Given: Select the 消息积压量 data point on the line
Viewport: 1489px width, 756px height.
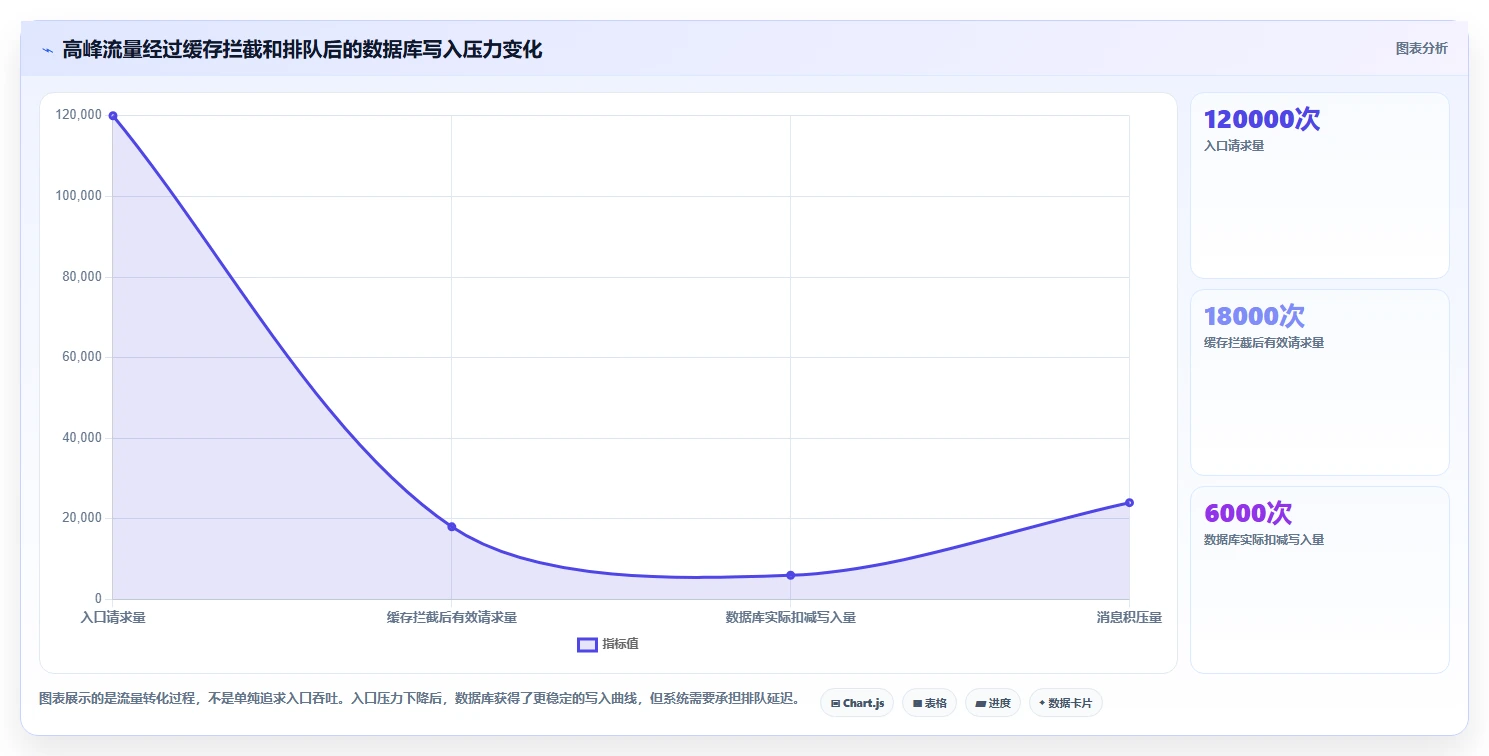Looking at the screenshot, I should tap(1129, 502).
